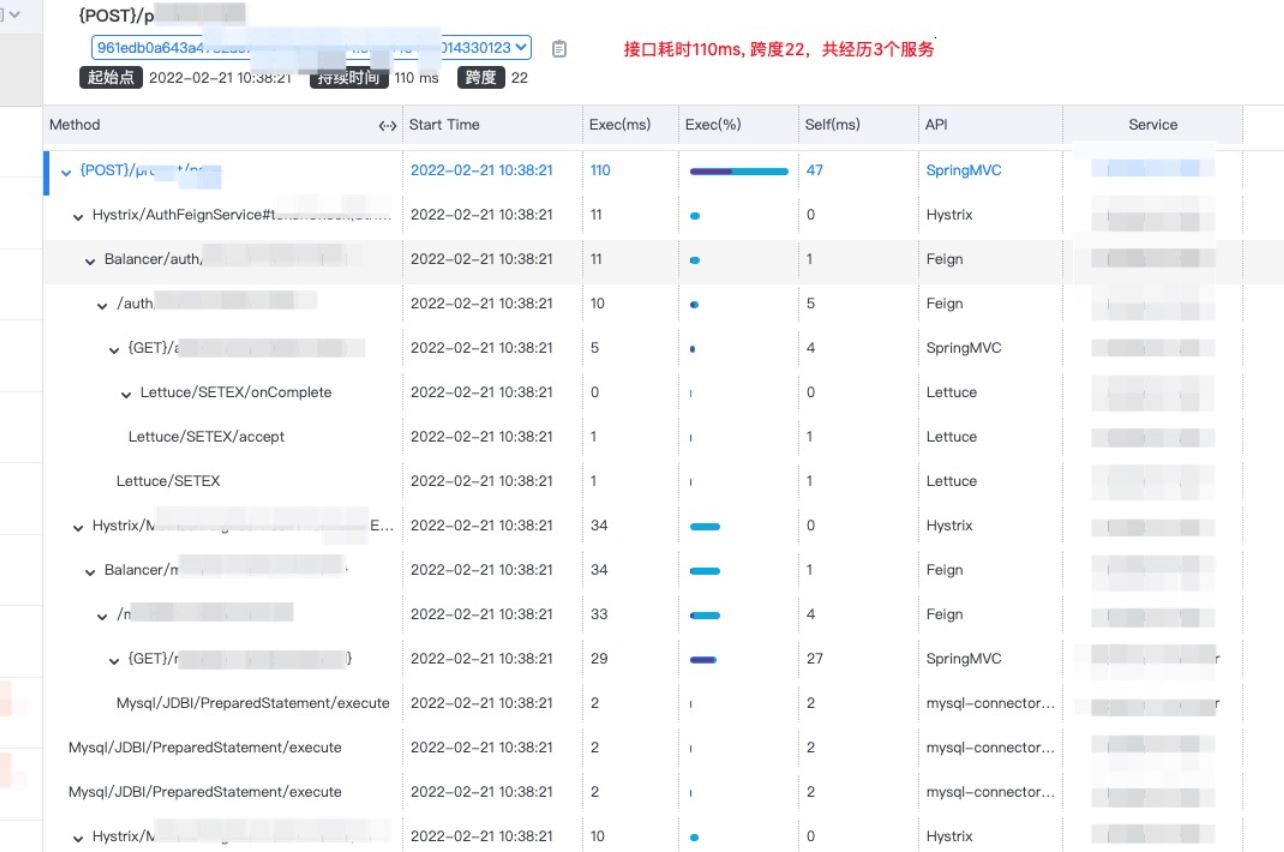This screenshot has height=852, width=1284.
Task: Click the Start Time column header
Action: click(444, 125)
